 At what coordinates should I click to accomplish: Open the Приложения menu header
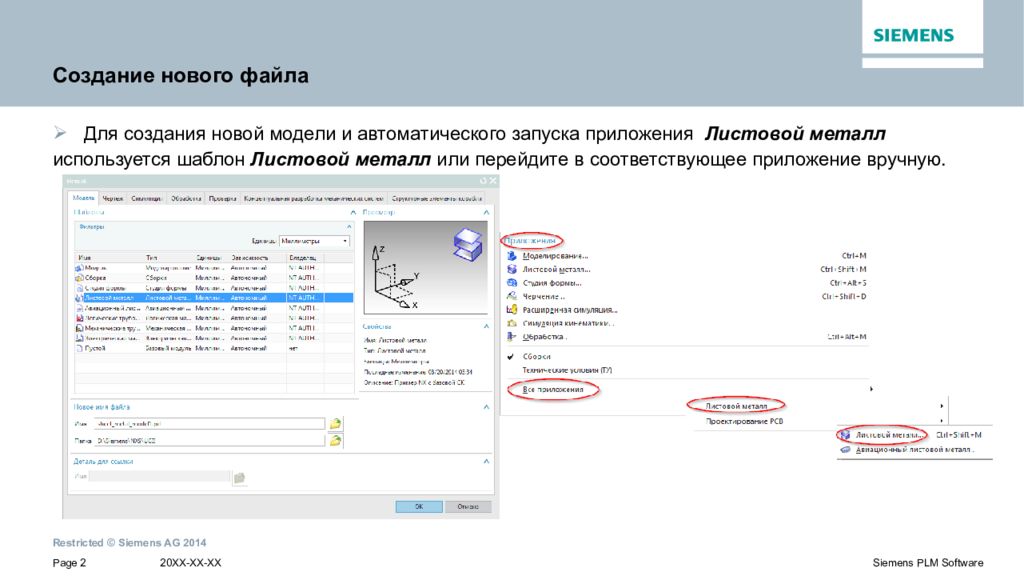pyautogui.click(x=532, y=241)
